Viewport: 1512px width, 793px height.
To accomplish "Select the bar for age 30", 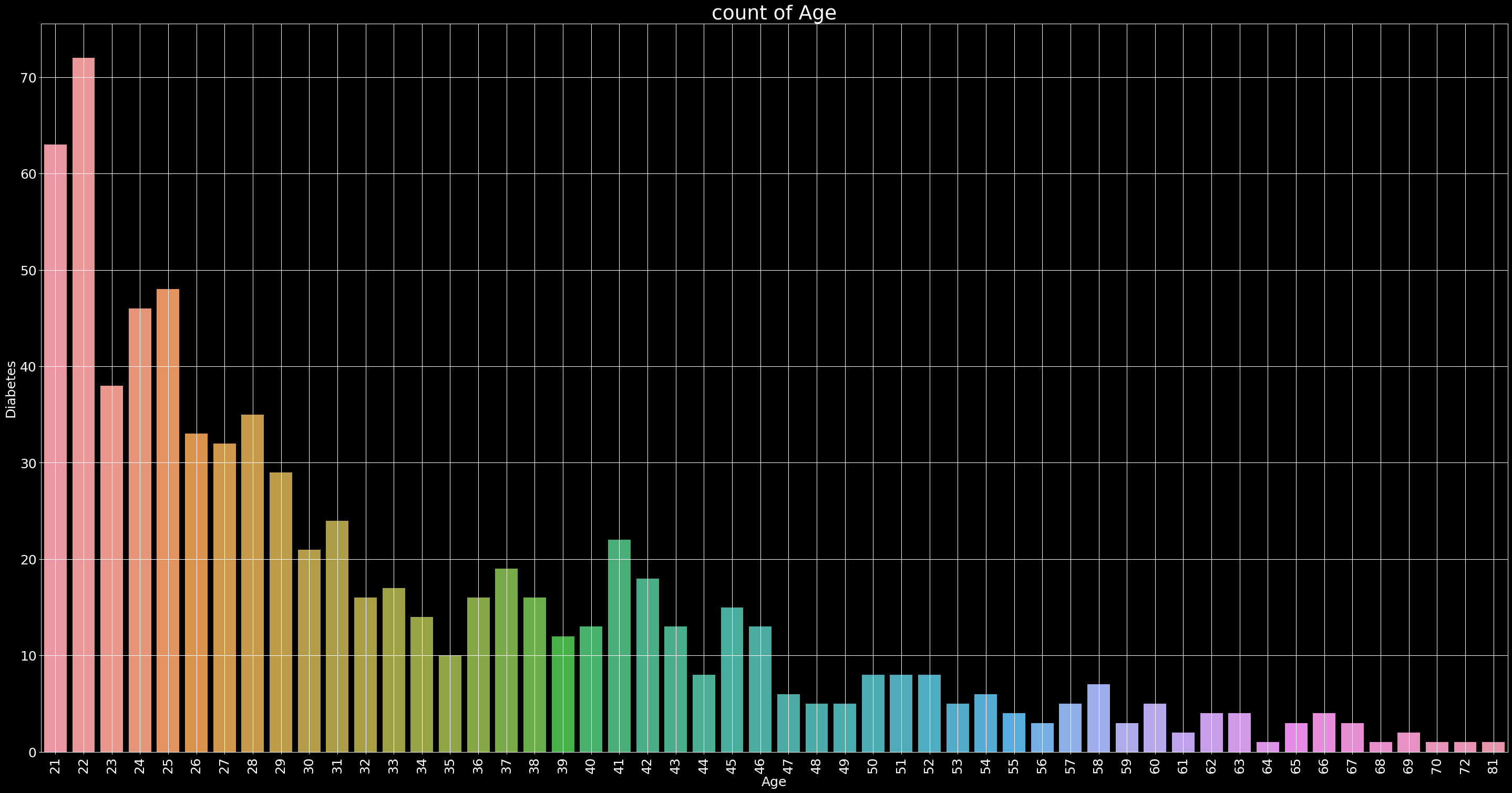I will coord(310,651).
